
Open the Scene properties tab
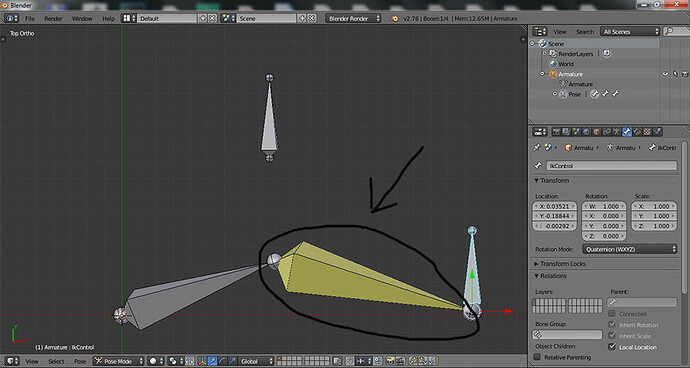point(576,132)
